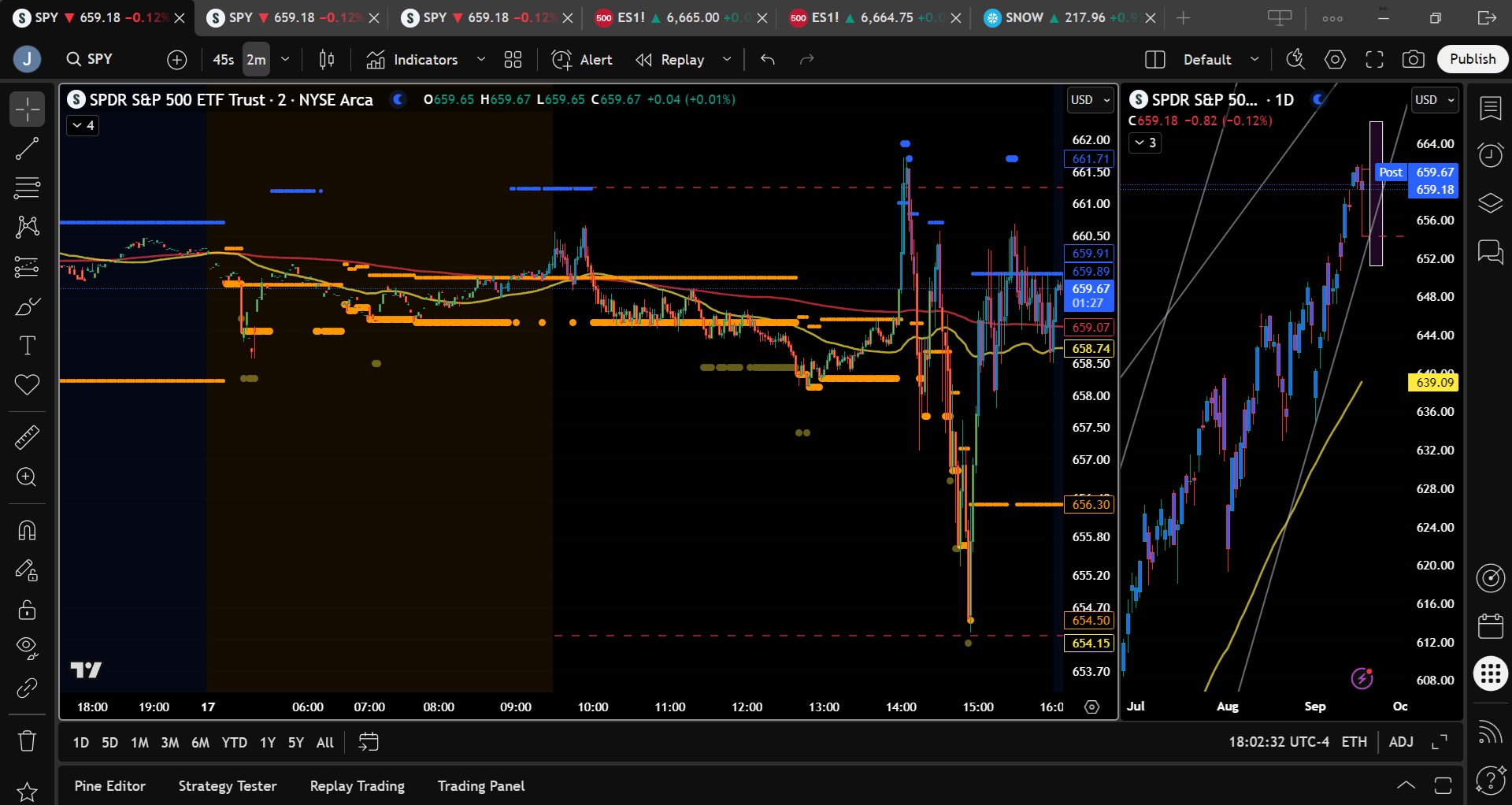Open the patterns drawing tool
This screenshot has height=805, width=1512.
click(x=27, y=228)
